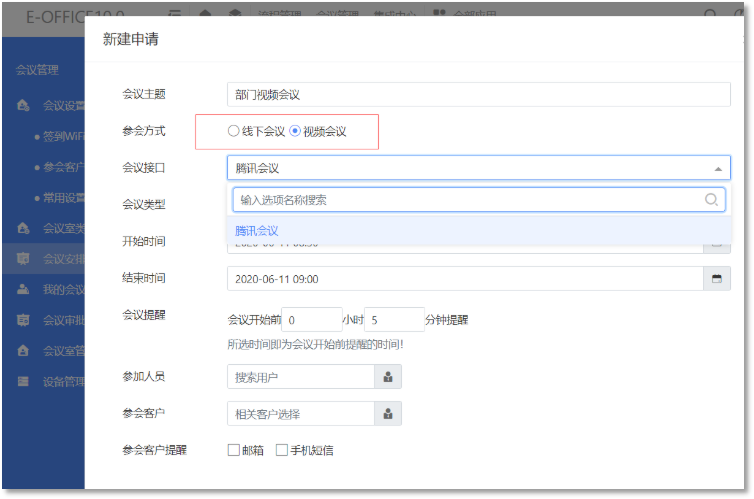
Task: Open the 签到WiFi sidebar item
Action: (x=63, y=136)
